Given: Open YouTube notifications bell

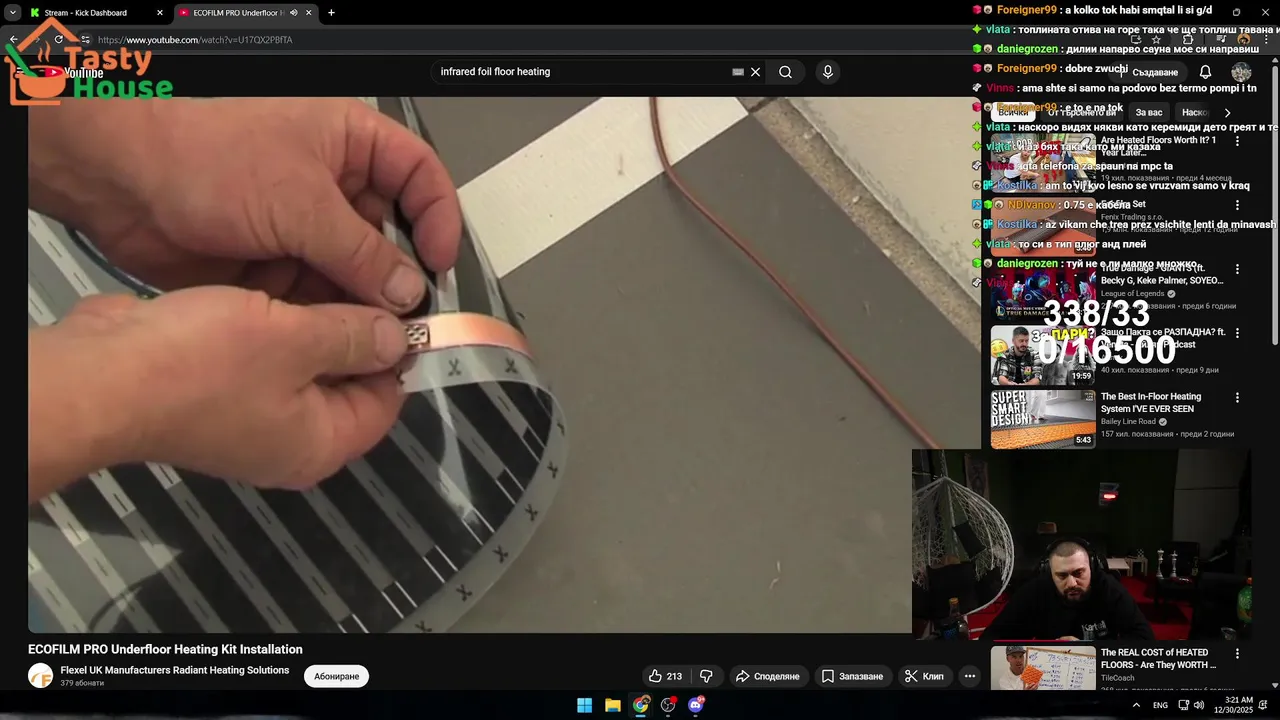Looking at the screenshot, I should coord(1205,72).
